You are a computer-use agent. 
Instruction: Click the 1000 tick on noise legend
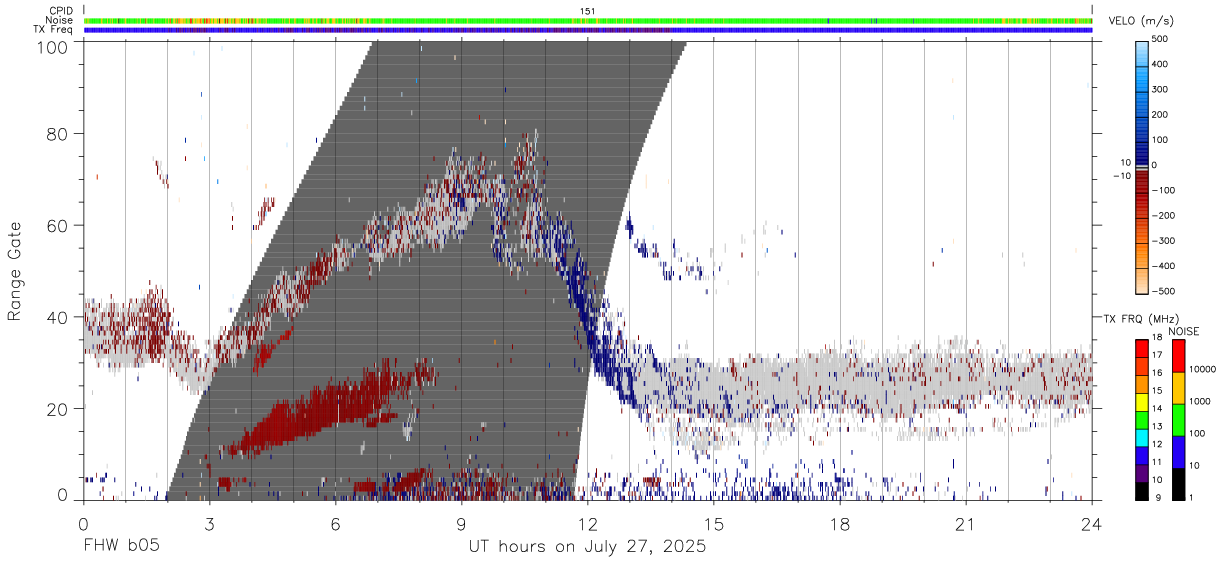(x=1199, y=400)
